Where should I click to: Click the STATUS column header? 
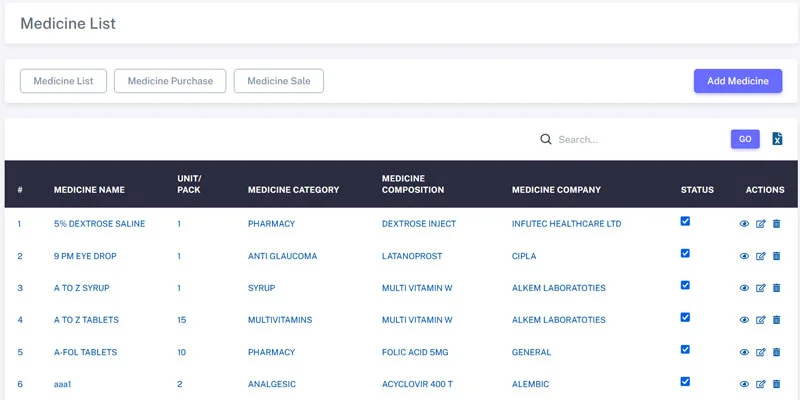pos(697,190)
